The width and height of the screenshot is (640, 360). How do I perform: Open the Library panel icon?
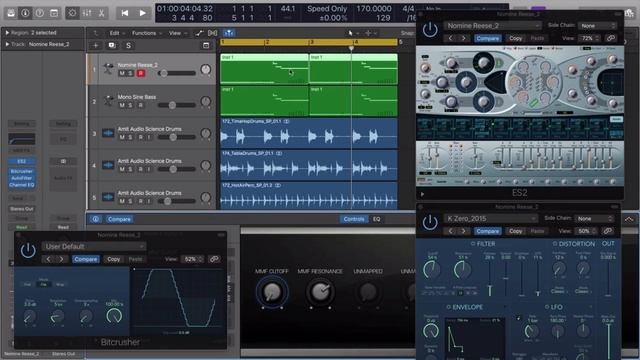coord(11,13)
